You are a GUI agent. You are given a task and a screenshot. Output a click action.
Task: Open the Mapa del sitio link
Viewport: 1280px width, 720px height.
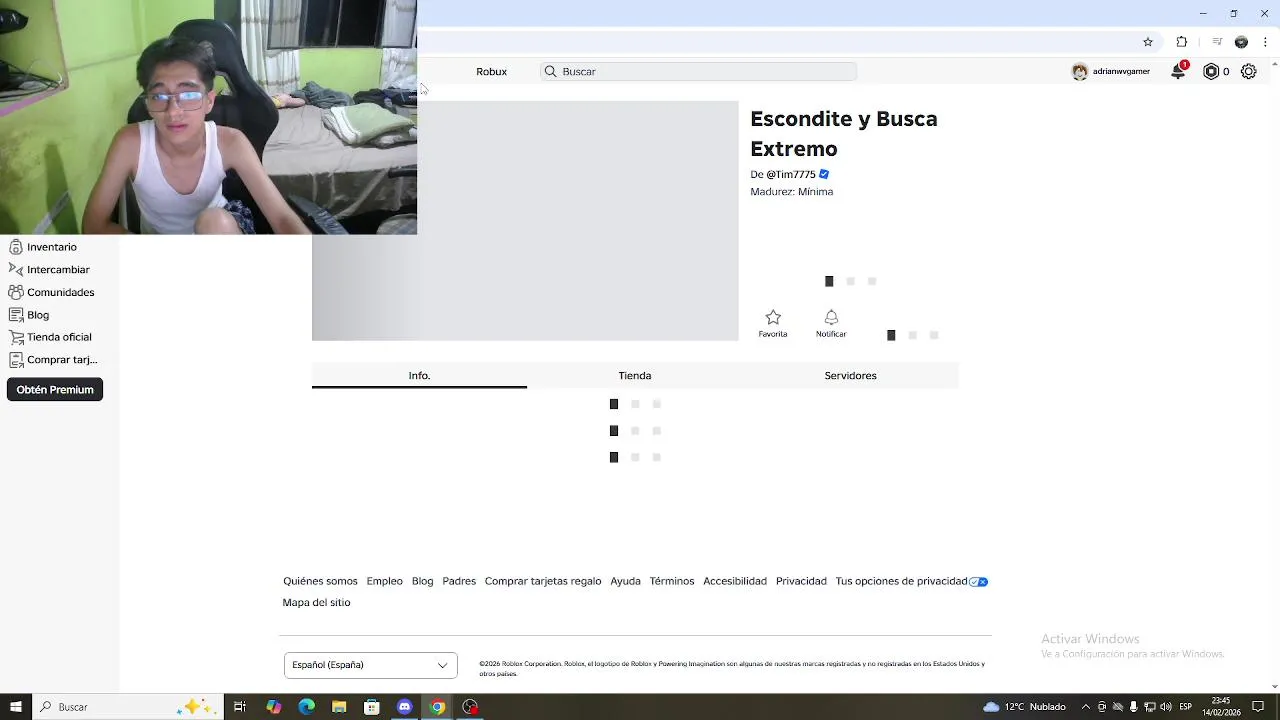(x=316, y=603)
